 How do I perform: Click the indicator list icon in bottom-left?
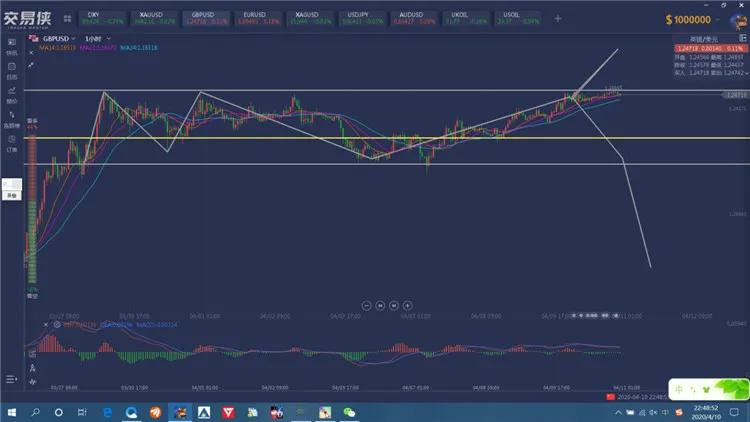(33, 354)
